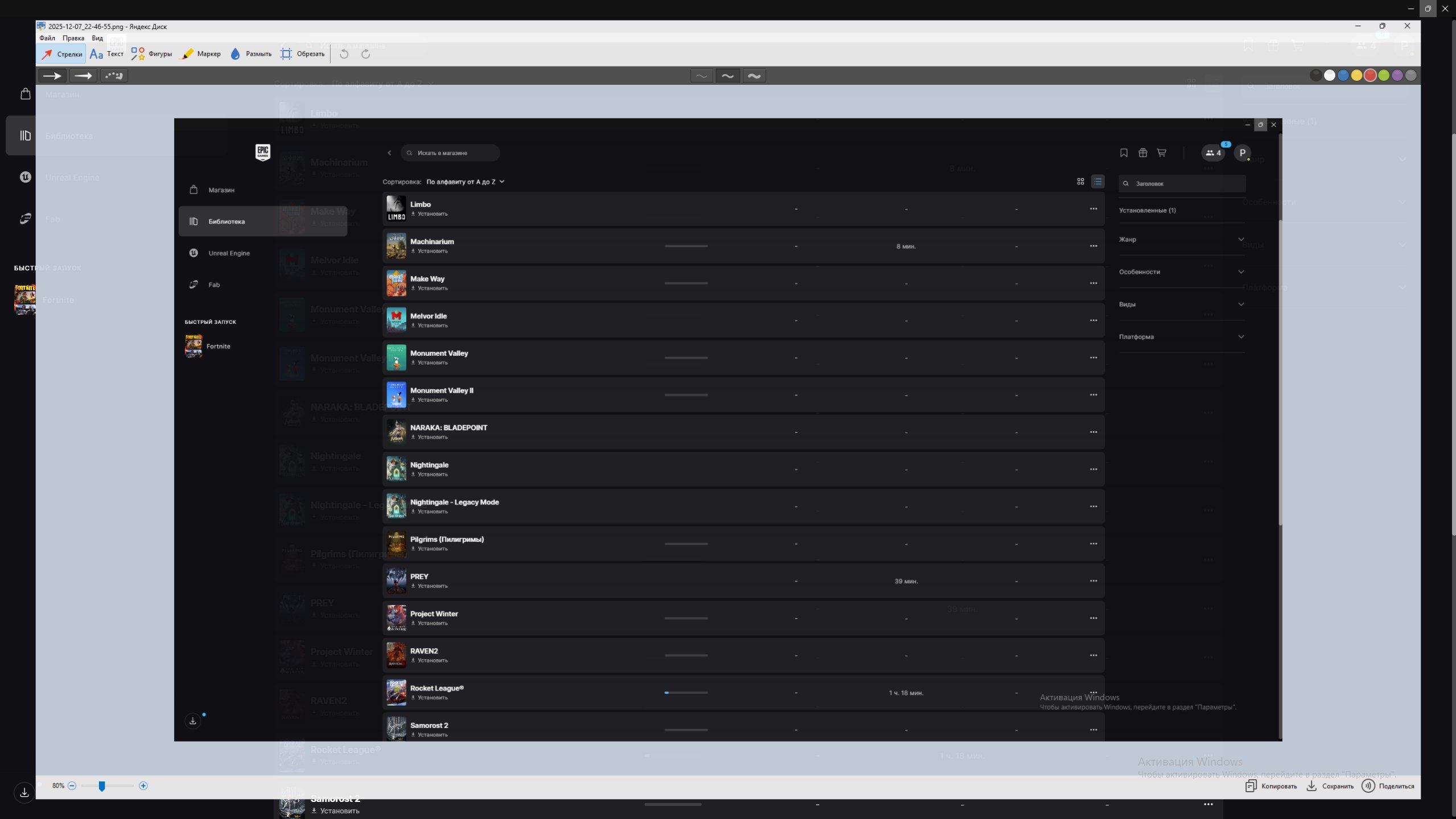
Task: Pick the blue color swatch
Action: point(1343,76)
